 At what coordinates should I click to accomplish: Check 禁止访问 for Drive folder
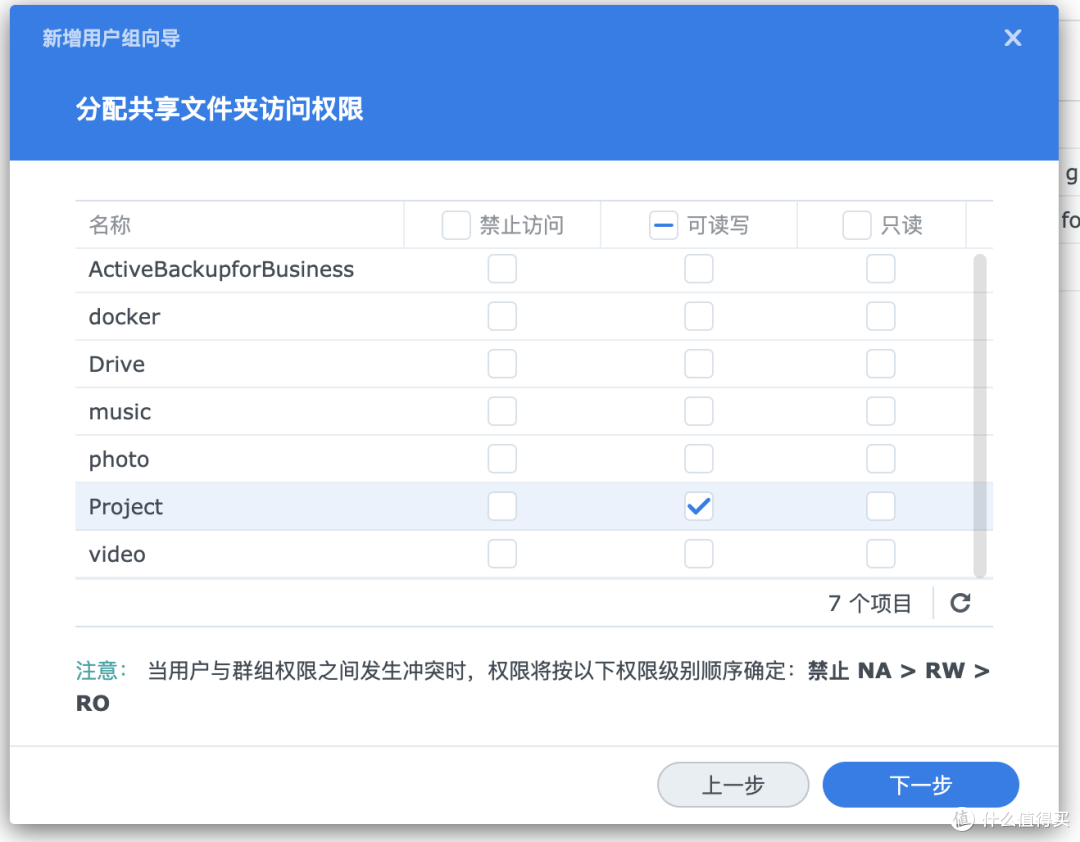pos(502,364)
